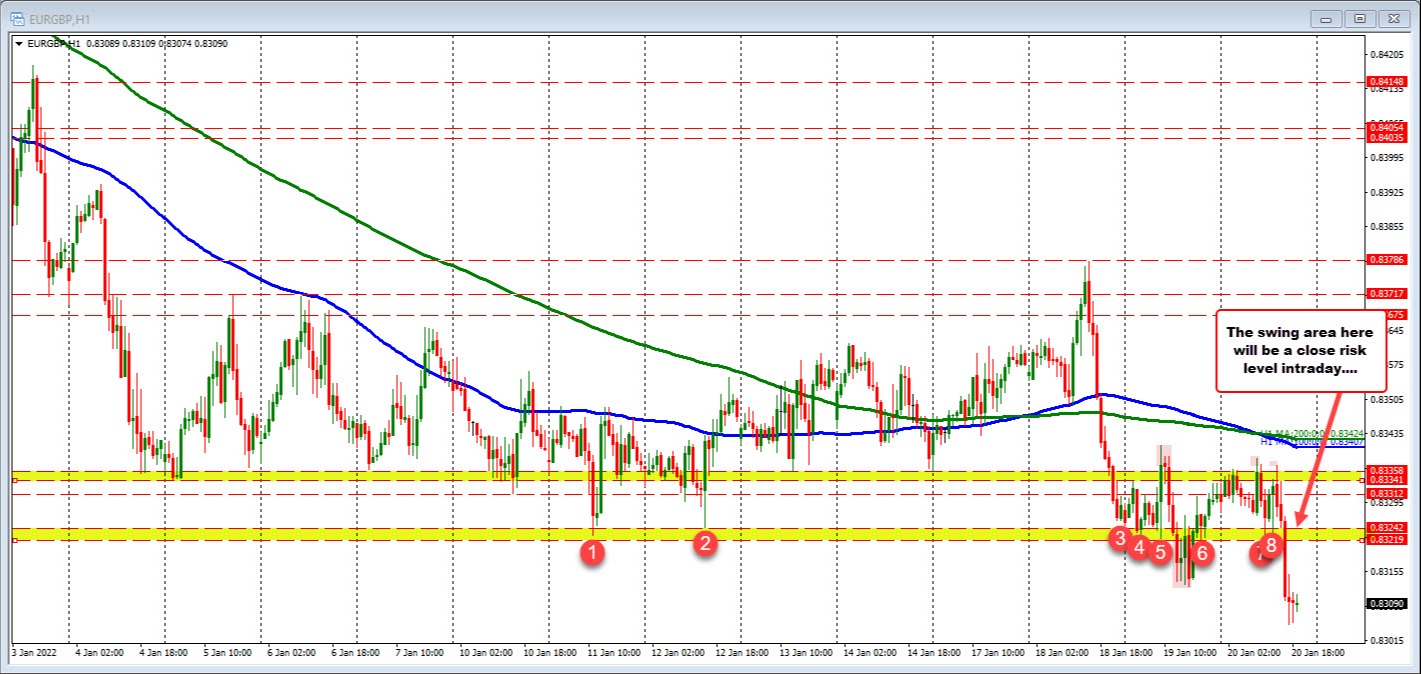The image size is (1421, 674).
Task: Click the 0.83855 price scale value
Action: [x=1388, y=227]
